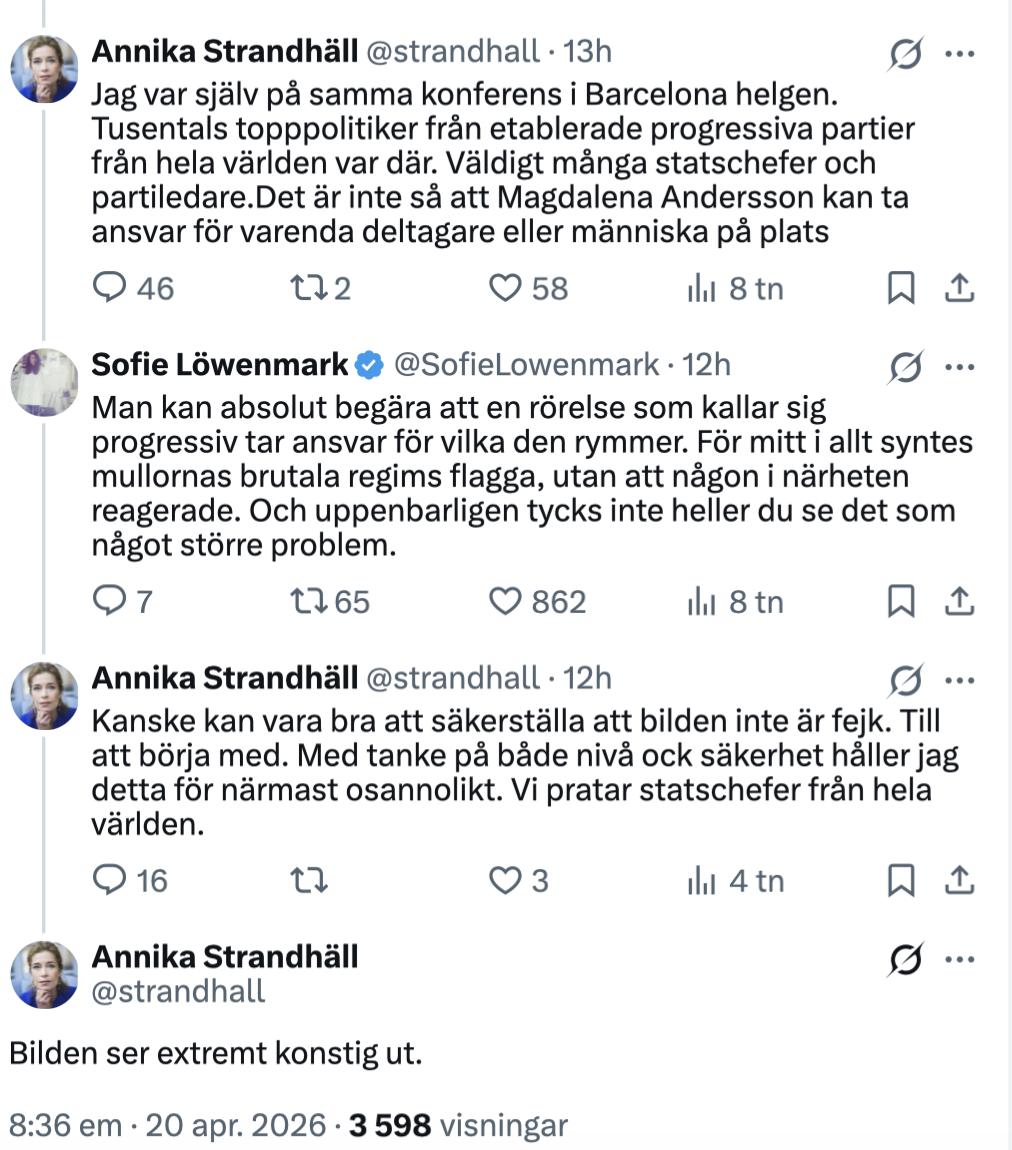Screen dimensions: 1012x1150
Task: Open @strandhall handle under bottom tweet
Action: [x=179, y=991]
